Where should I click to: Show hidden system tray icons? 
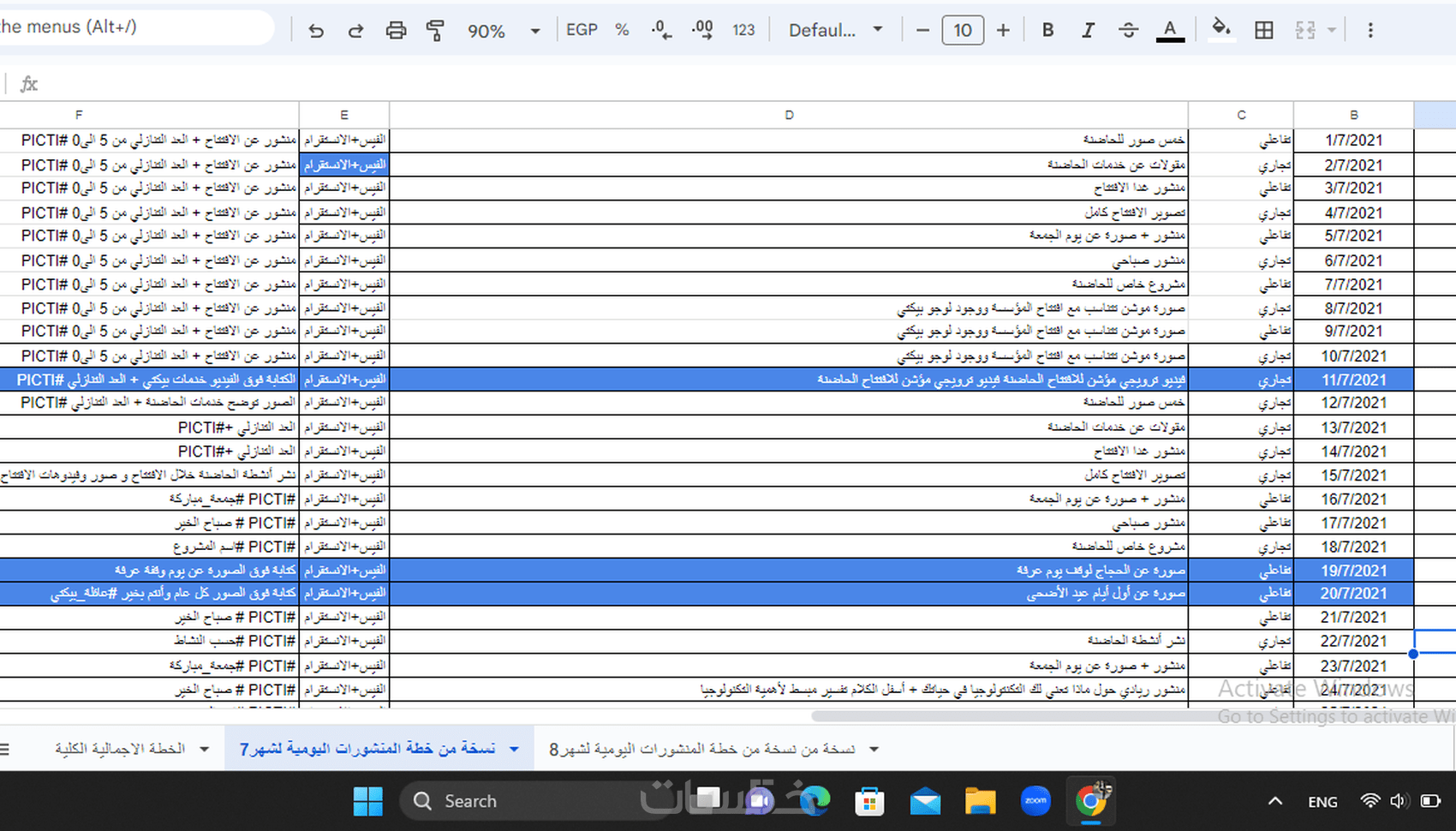pyautogui.click(x=1275, y=801)
